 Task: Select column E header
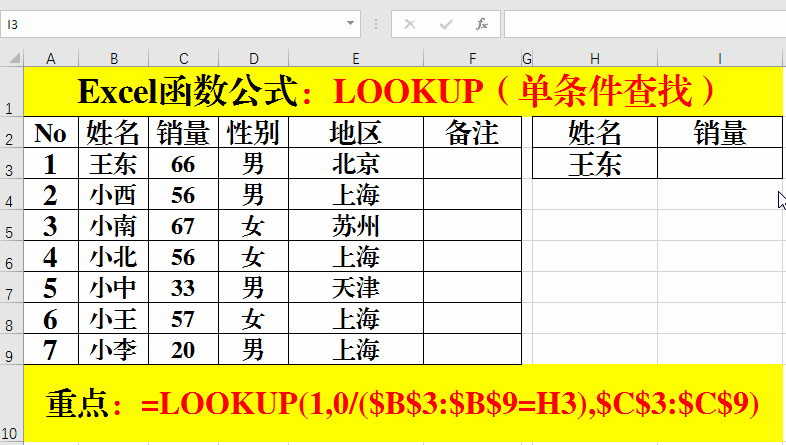pos(356,59)
